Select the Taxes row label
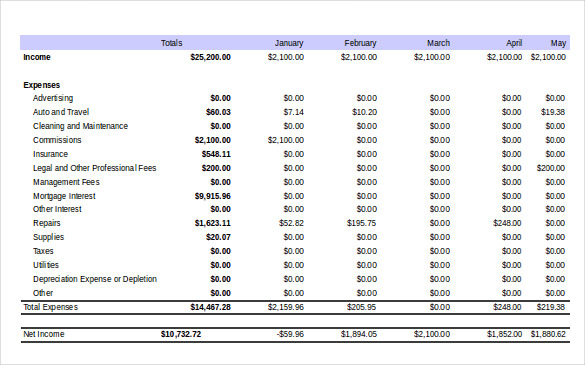This screenshot has height=365, width=585. point(43,251)
